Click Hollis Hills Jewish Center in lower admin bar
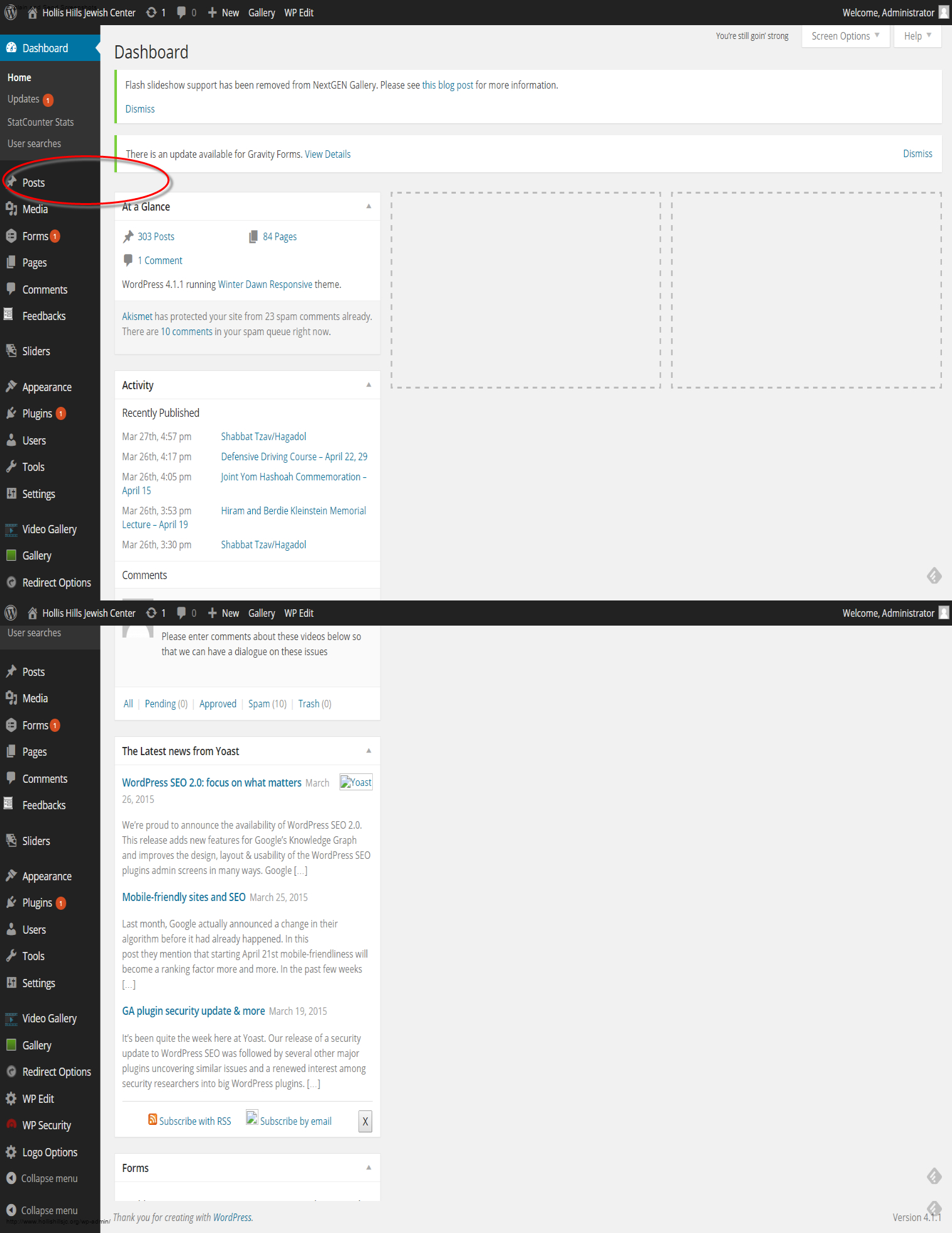 [89, 613]
